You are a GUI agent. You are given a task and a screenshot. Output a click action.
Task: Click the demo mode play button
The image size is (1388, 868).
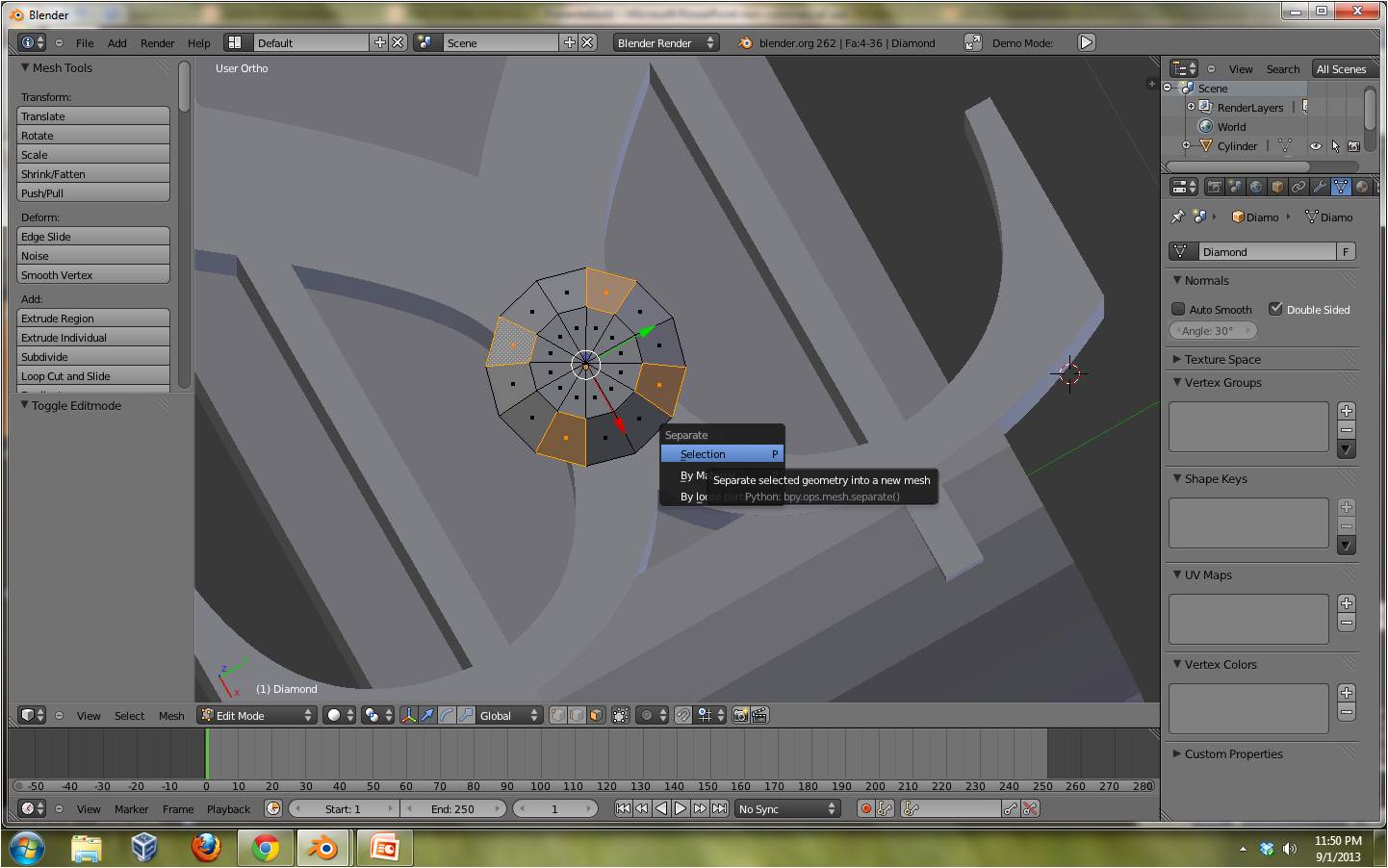coord(1086,42)
